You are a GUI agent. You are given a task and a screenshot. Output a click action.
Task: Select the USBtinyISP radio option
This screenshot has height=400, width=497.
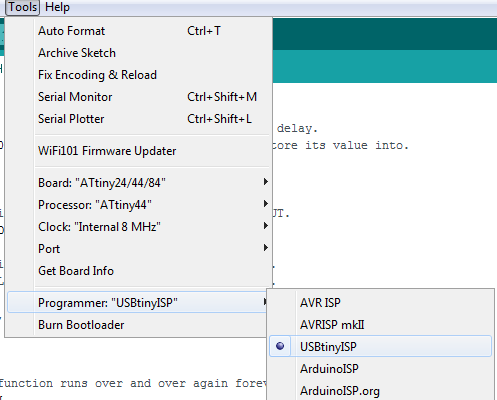click(x=380, y=346)
